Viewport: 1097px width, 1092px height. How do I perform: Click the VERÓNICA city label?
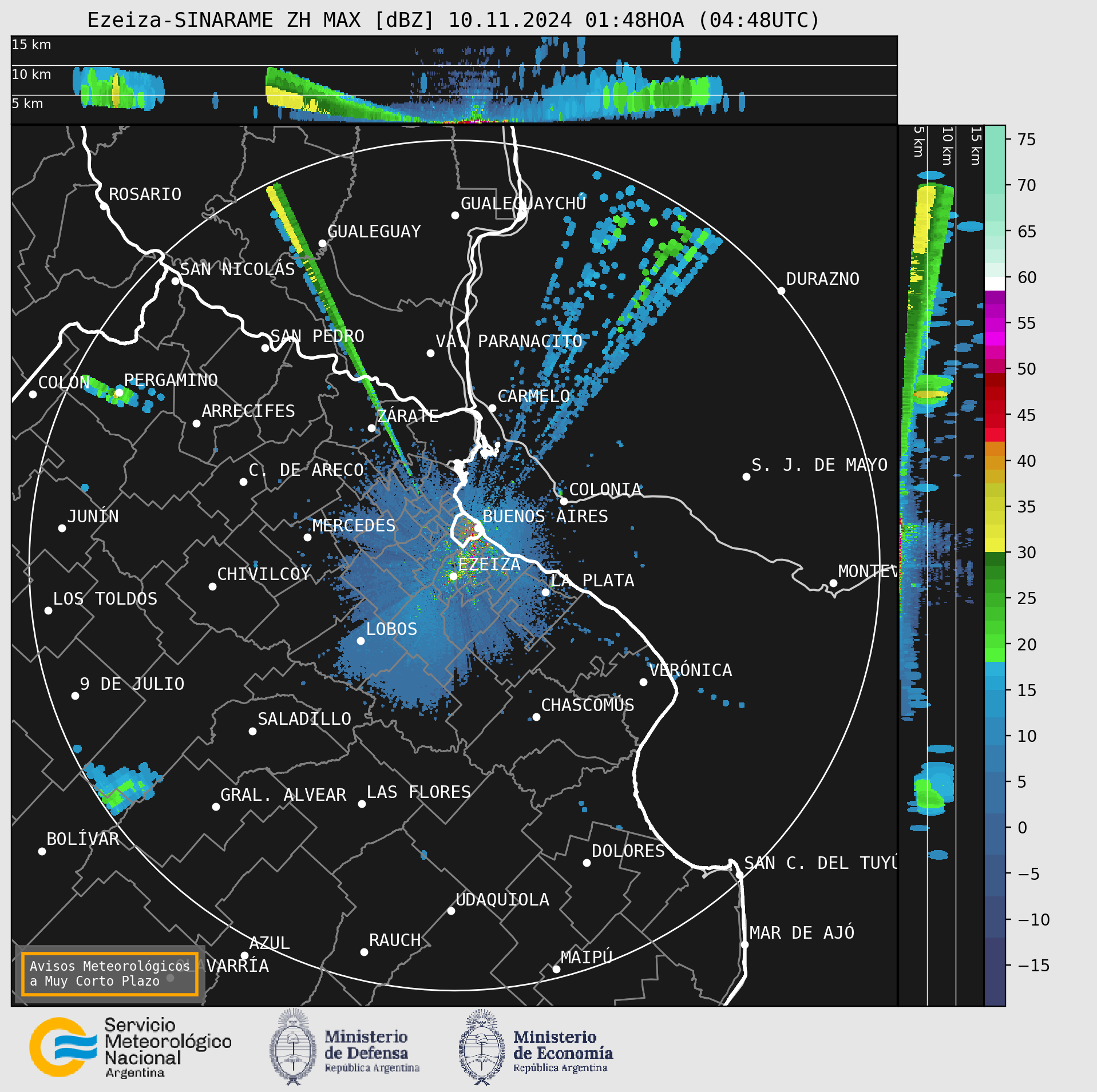(x=690, y=670)
